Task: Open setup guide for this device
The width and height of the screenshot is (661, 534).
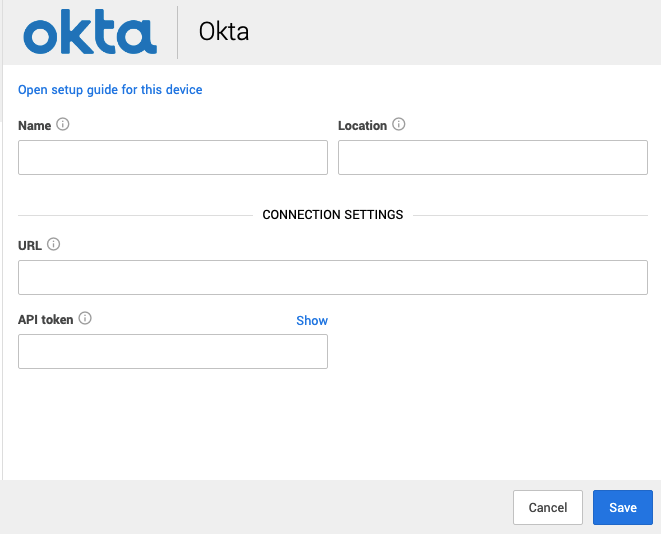Action: [x=110, y=90]
